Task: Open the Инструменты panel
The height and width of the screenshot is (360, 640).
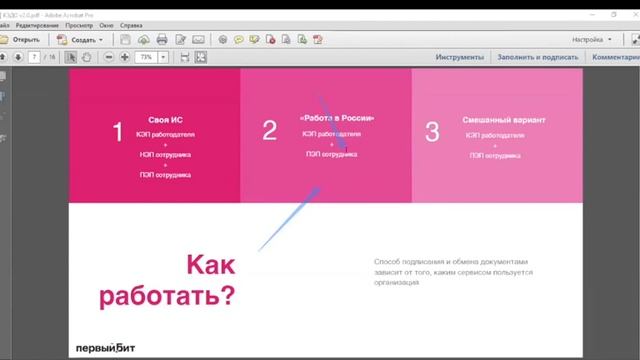Action: (460, 57)
